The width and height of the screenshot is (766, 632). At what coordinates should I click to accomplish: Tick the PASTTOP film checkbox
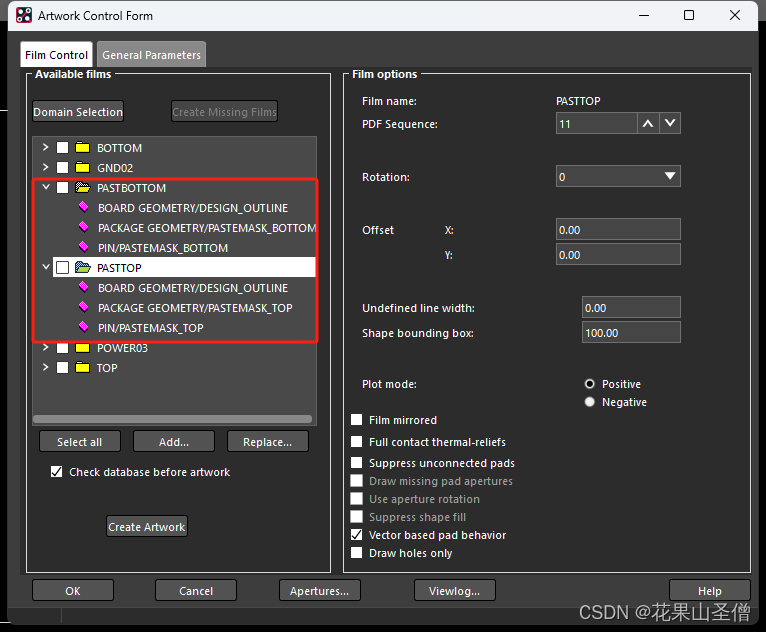tap(63, 268)
